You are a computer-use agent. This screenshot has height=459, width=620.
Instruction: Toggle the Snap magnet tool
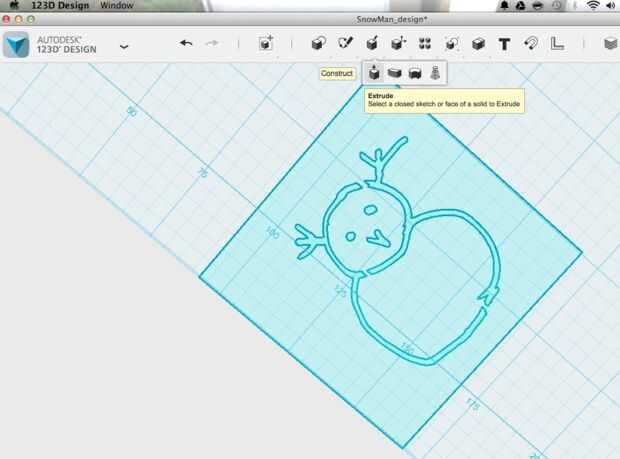(531, 43)
